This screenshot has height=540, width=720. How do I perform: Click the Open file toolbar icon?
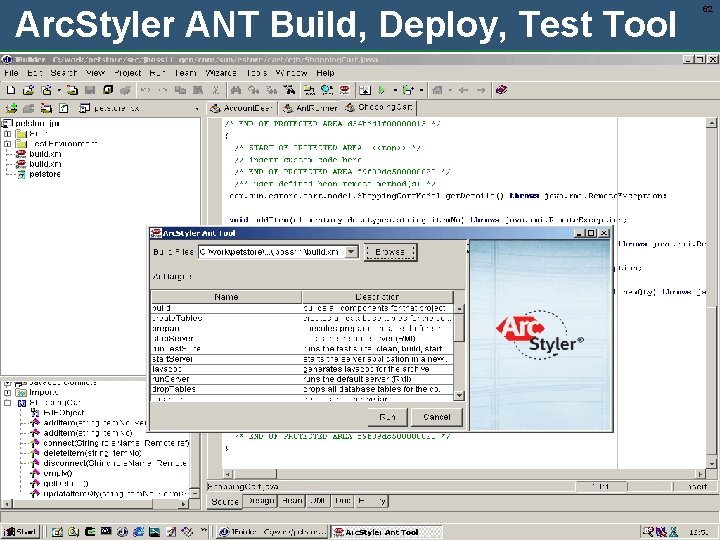click(x=28, y=90)
